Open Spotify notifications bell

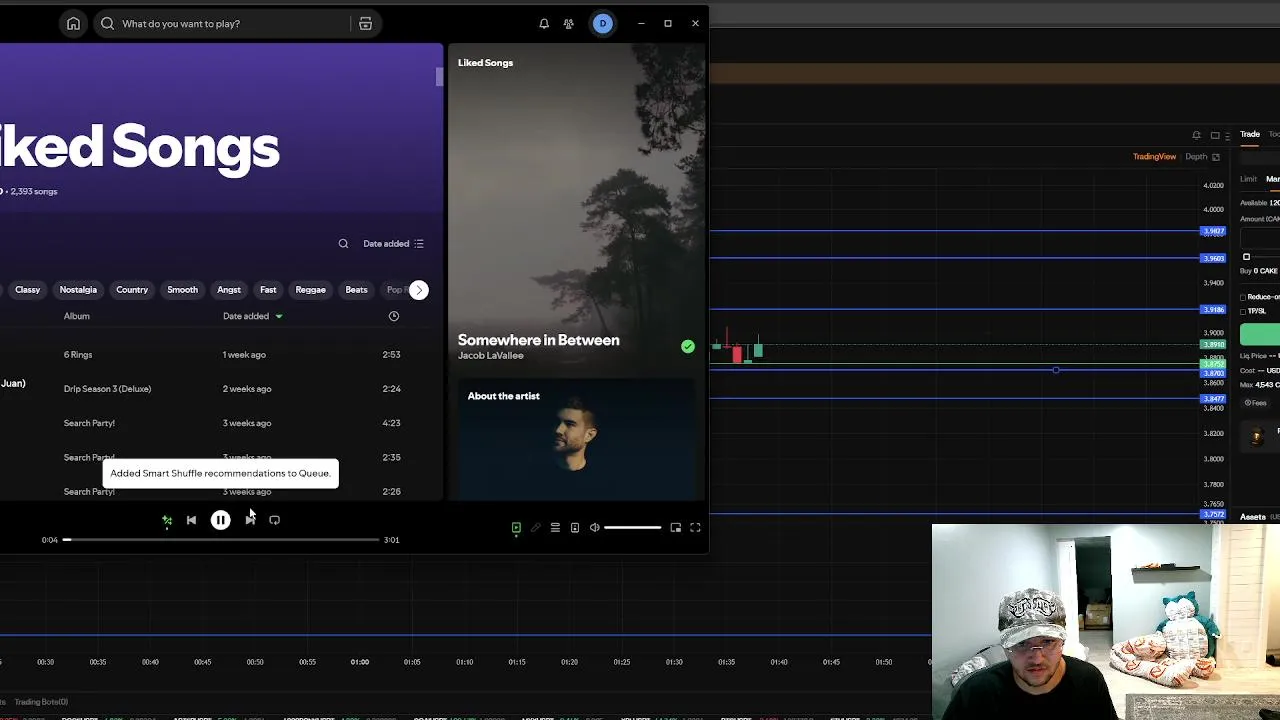tap(544, 23)
